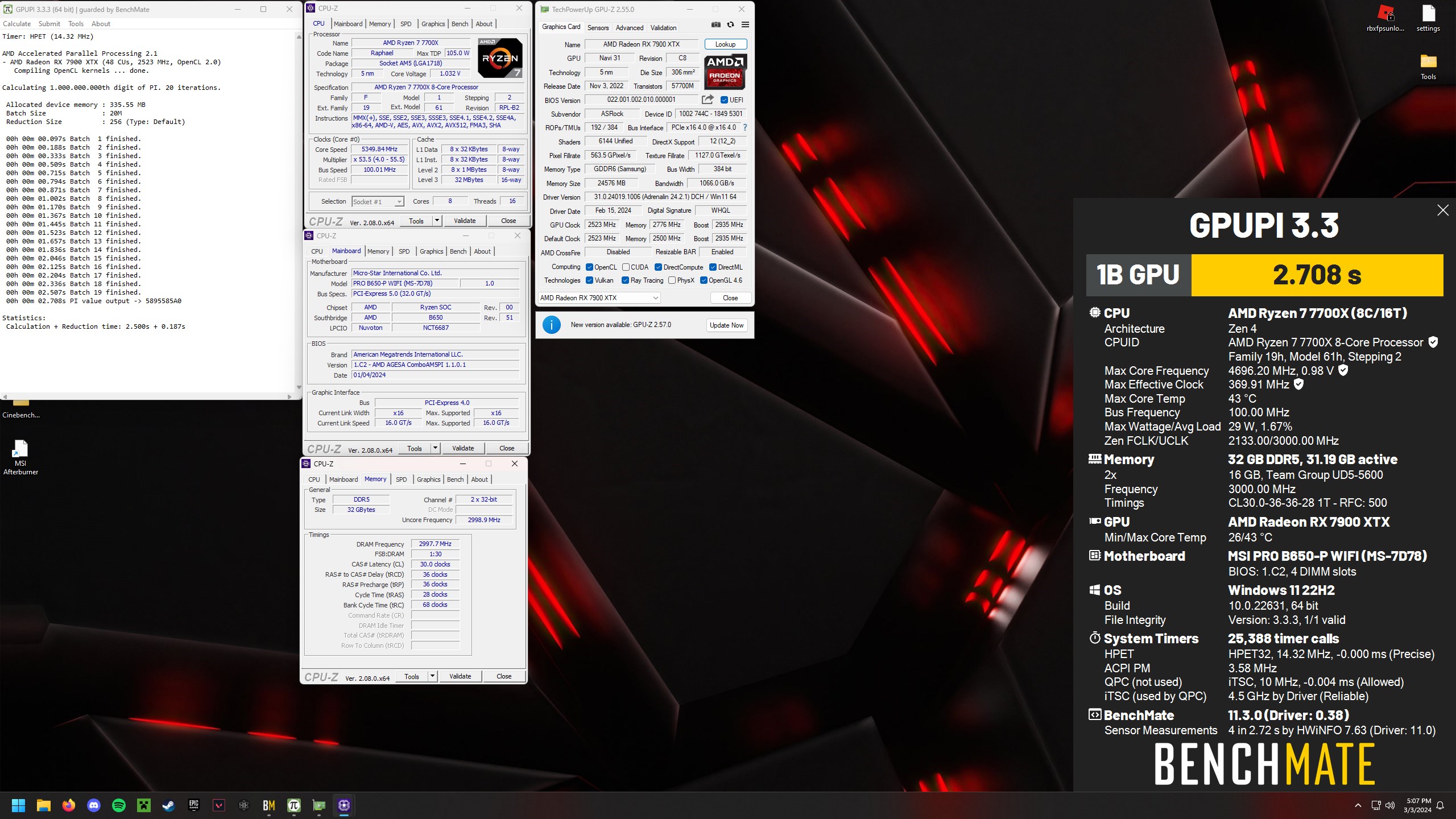Open Steam from the taskbar
The height and width of the screenshot is (819, 1456).
point(169,805)
